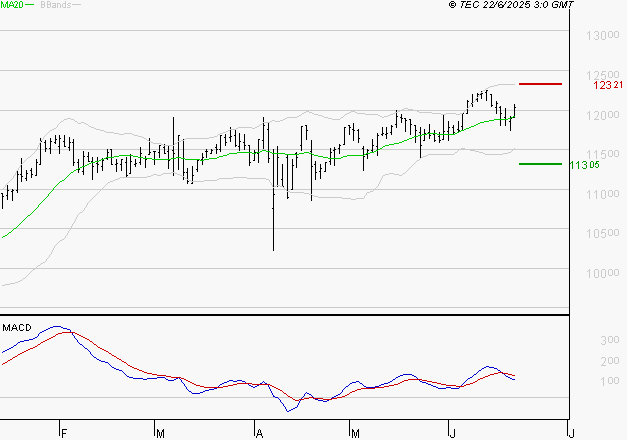Screen dimensions: 627x440
Task: Click the MA20 legend label
Action: click(x=11, y=5)
